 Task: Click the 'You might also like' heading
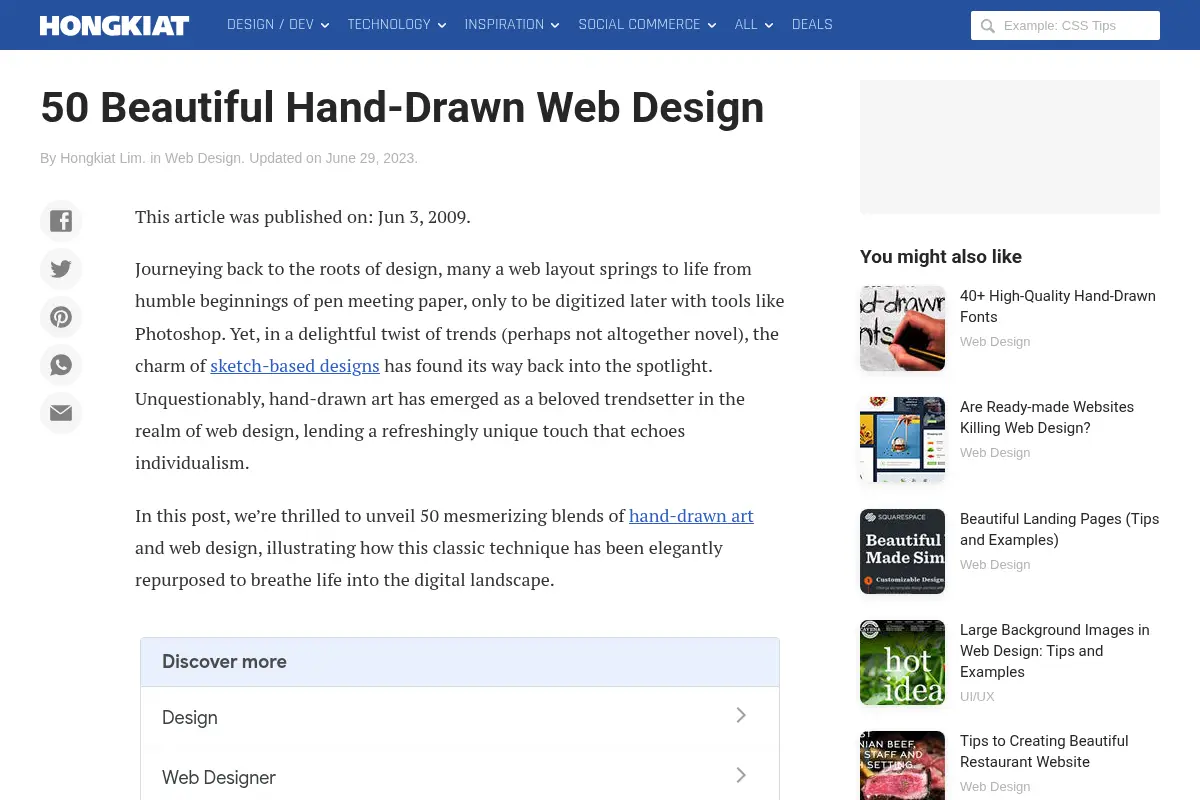tap(941, 257)
